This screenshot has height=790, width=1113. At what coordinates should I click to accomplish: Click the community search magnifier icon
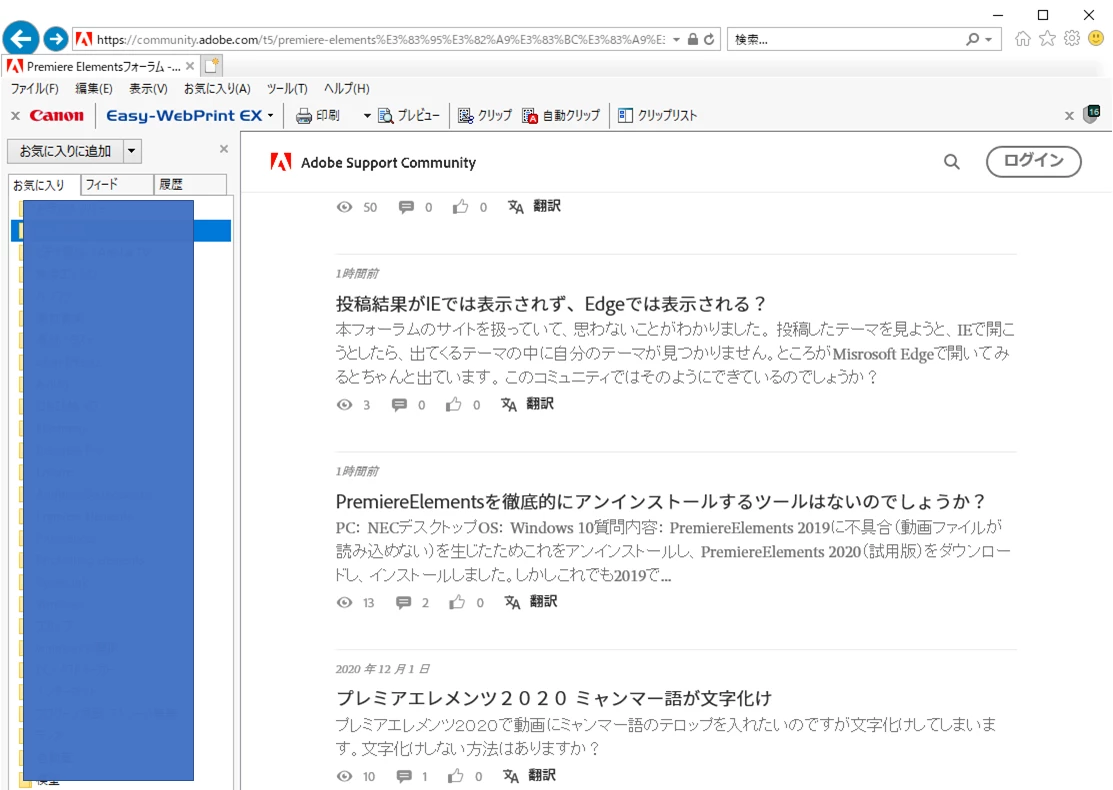952,162
